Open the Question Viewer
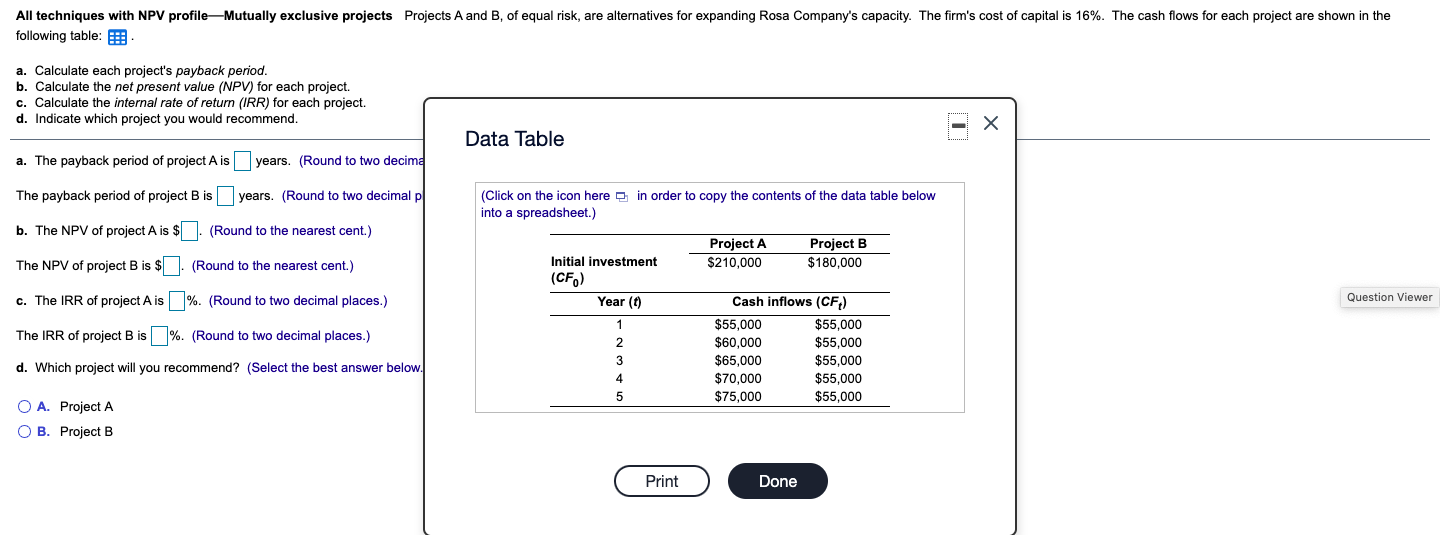1440x535 pixels. (x=1389, y=297)
